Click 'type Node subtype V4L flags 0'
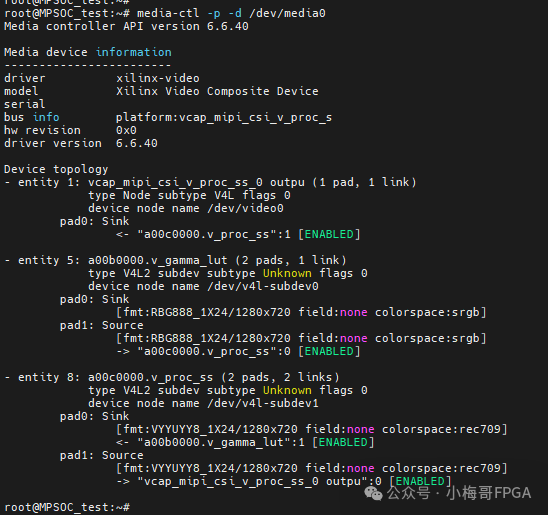This screenshot has height=515, width=548. click(x=189, y=195)
